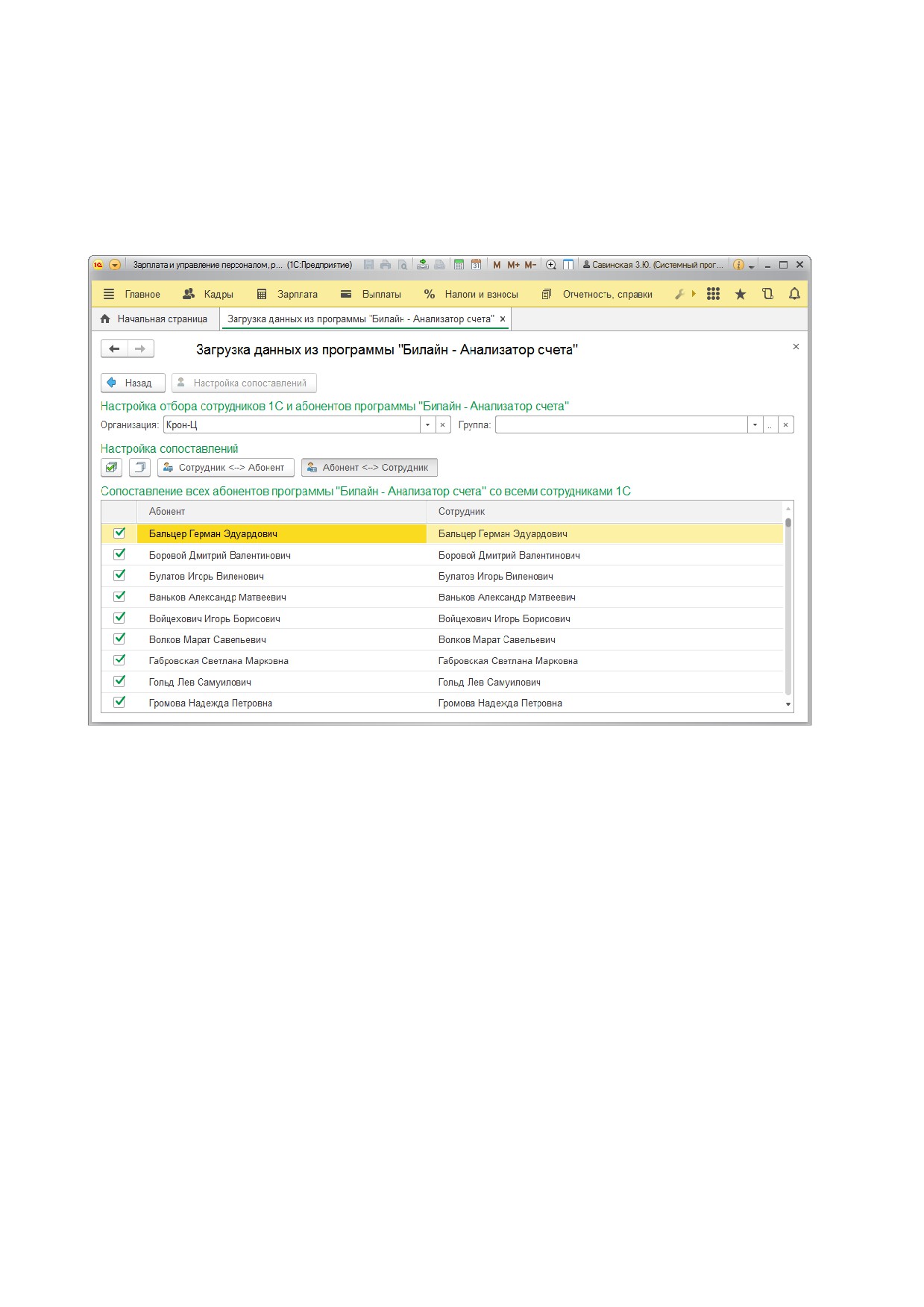Click the zoom magnifier icon
924x1307 pixels.
pyautogui.click(x=551, y=265)
